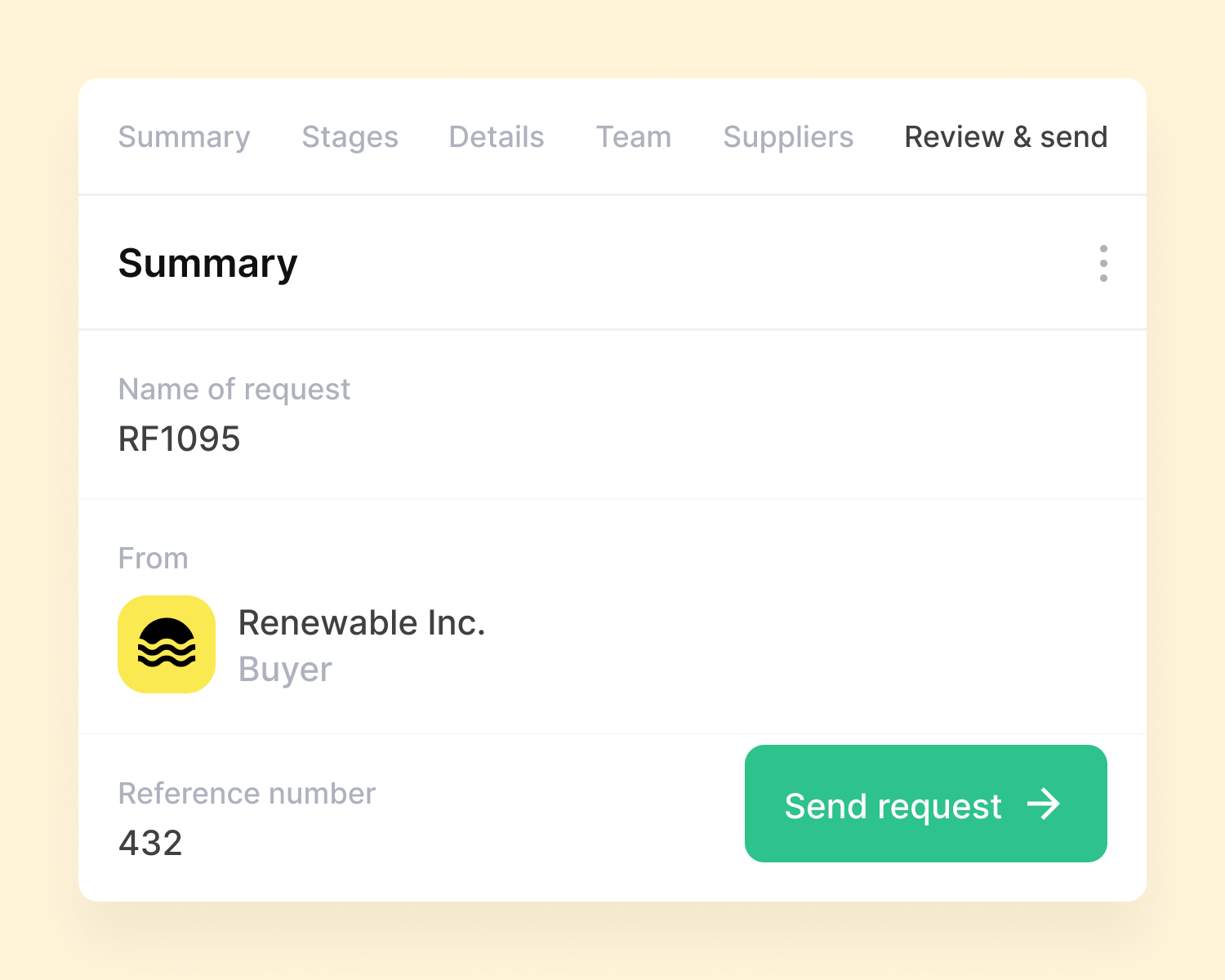
Task: Open the three-dot more options menu
Action: click(x=1103, y=263)
